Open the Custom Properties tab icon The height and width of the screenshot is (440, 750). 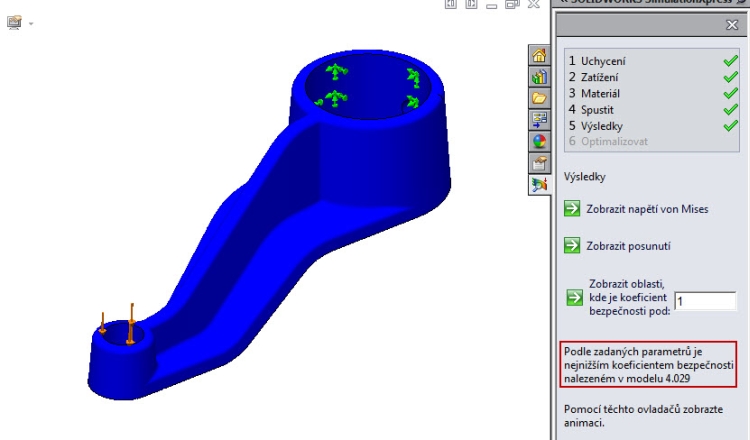click(539, 163)
